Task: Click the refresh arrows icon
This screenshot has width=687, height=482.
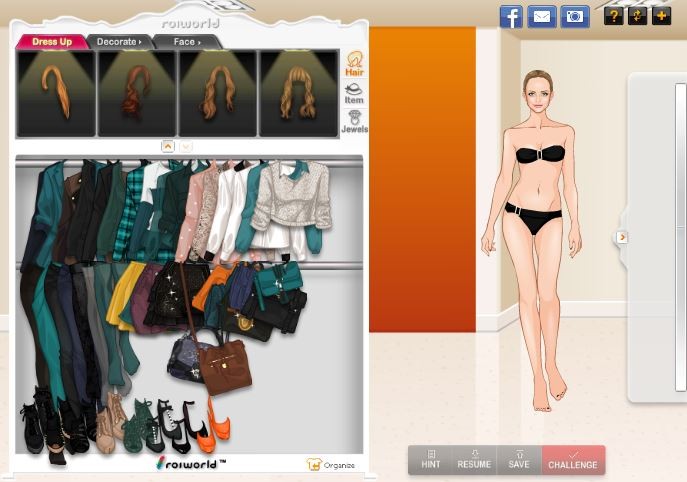Action: tap(637, 16)
